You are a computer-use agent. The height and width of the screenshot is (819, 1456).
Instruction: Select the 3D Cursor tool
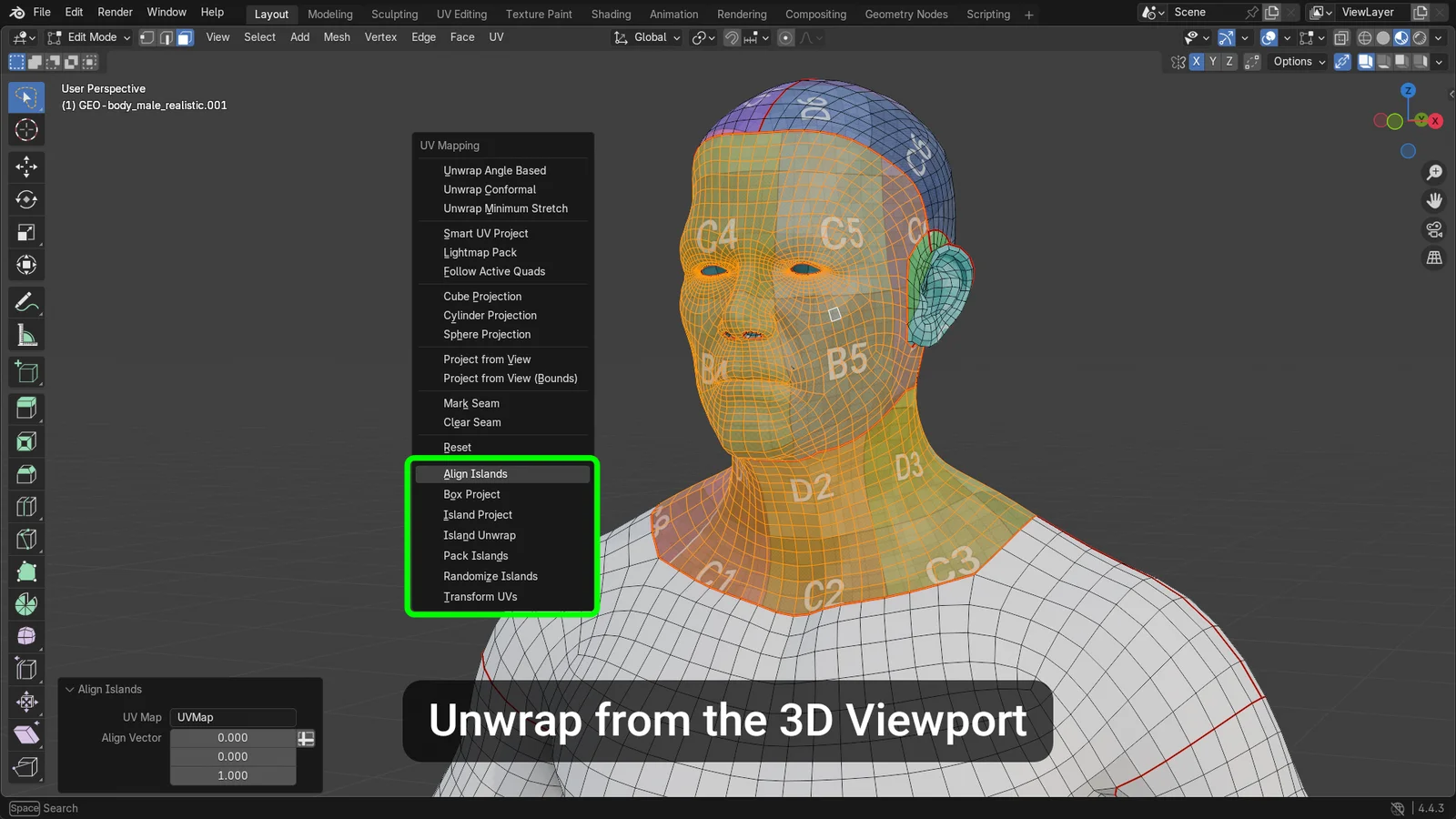click(x=26, y=130)
